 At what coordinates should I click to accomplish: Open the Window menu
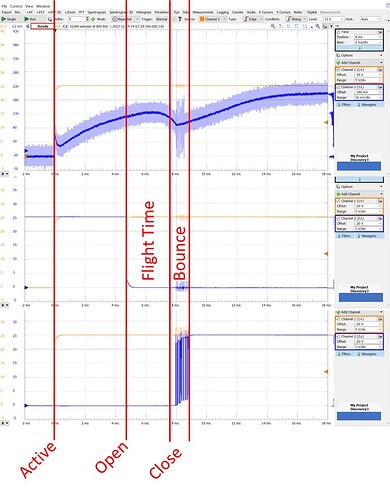click(43, 6)
